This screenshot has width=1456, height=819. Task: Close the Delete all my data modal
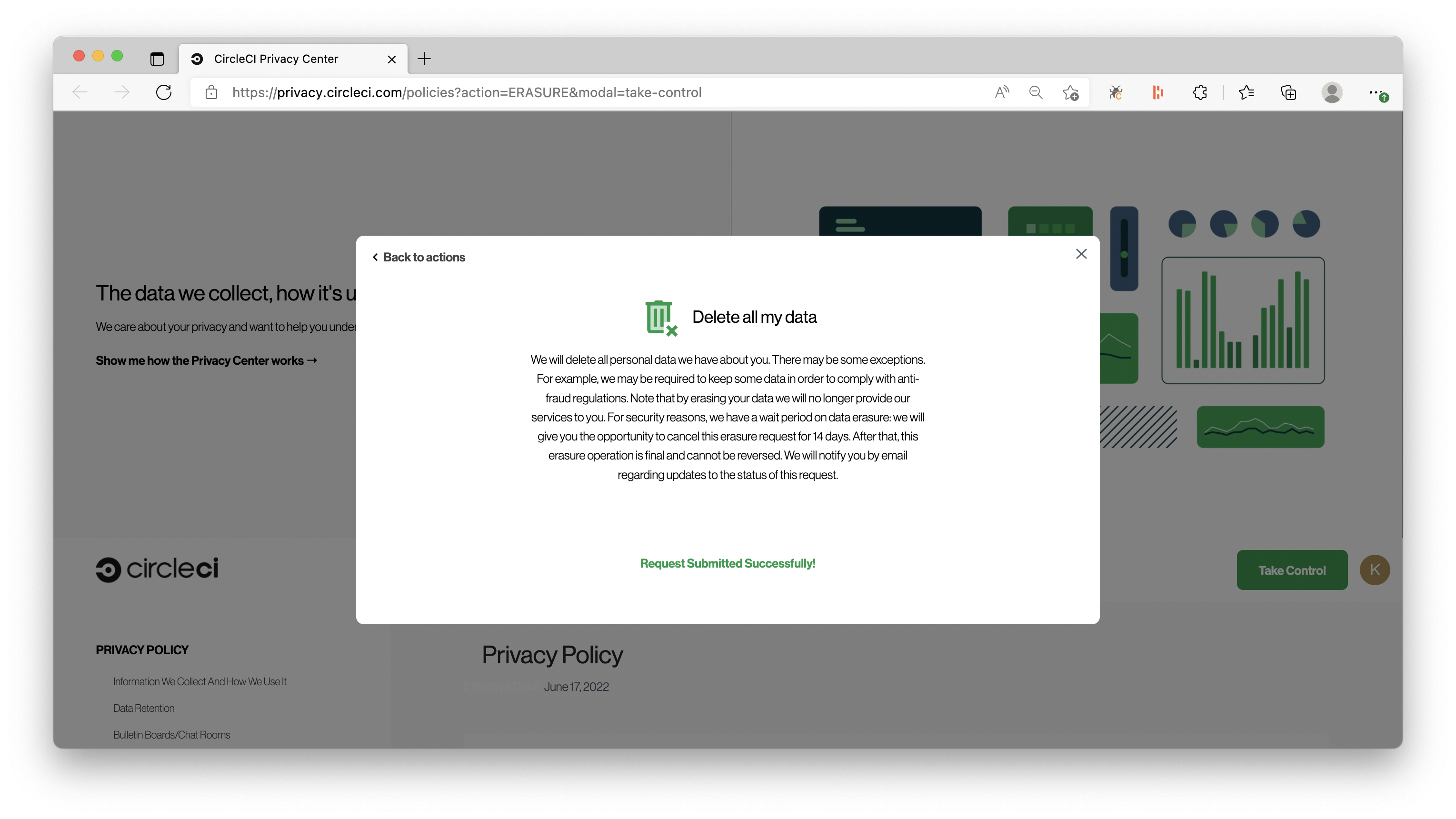coord(1081,254)
